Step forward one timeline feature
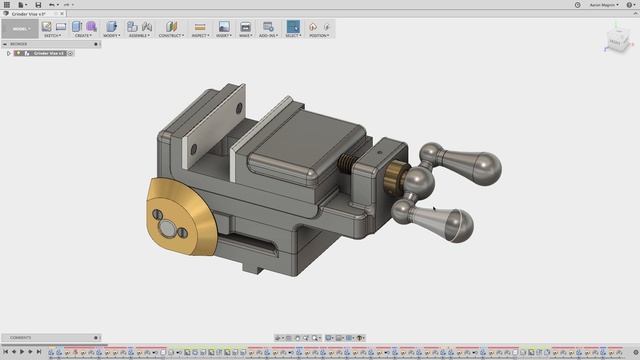The image size is (640, 360). 30,352
